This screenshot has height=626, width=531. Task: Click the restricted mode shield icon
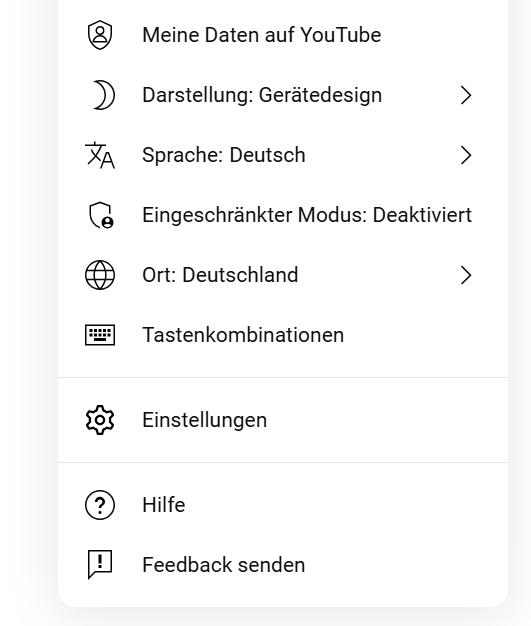click(x=101, y=215)
